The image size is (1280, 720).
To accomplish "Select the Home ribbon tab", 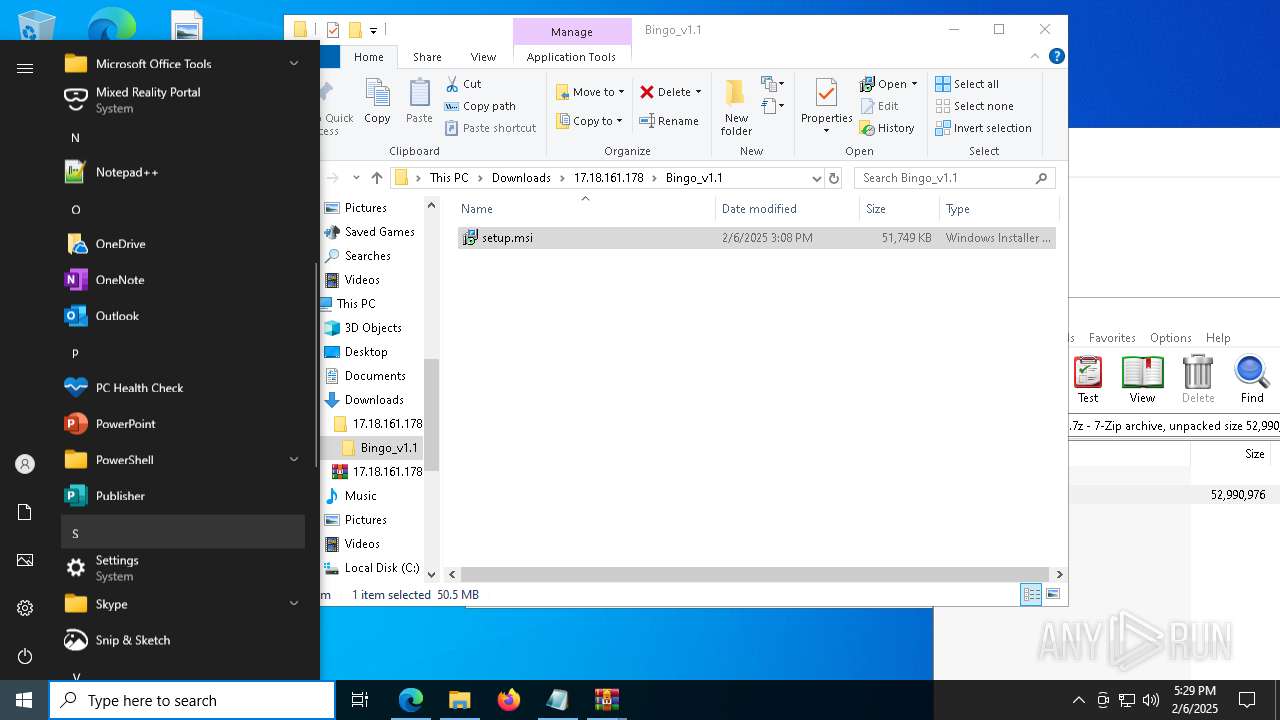I will 368,57.
